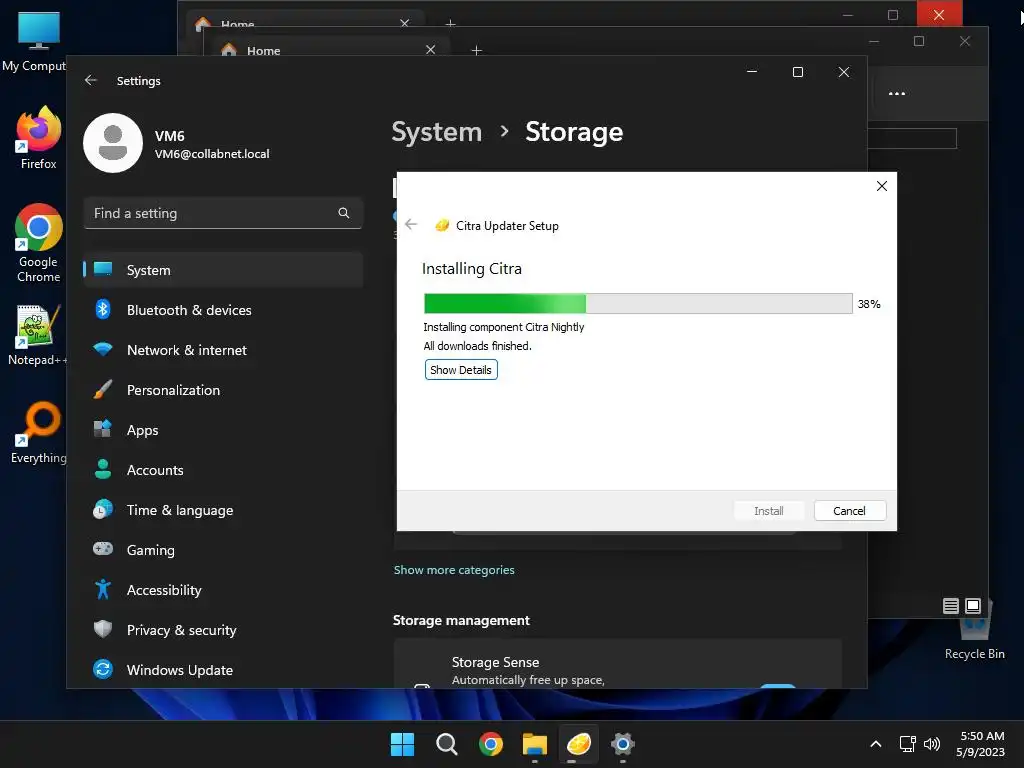Click the Citra icon in the taskbar
This screenshot has width=1024, height=768.
pos(579,744)
